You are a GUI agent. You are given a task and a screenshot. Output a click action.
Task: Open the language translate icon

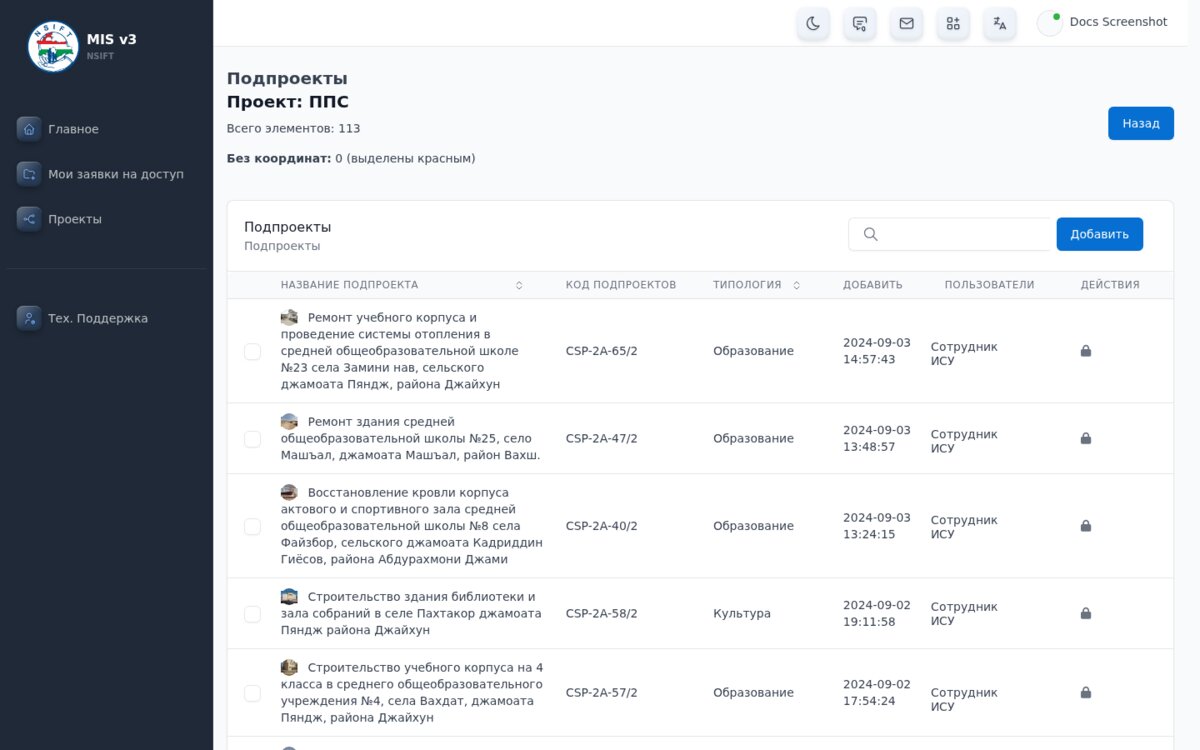[1000, 23]
